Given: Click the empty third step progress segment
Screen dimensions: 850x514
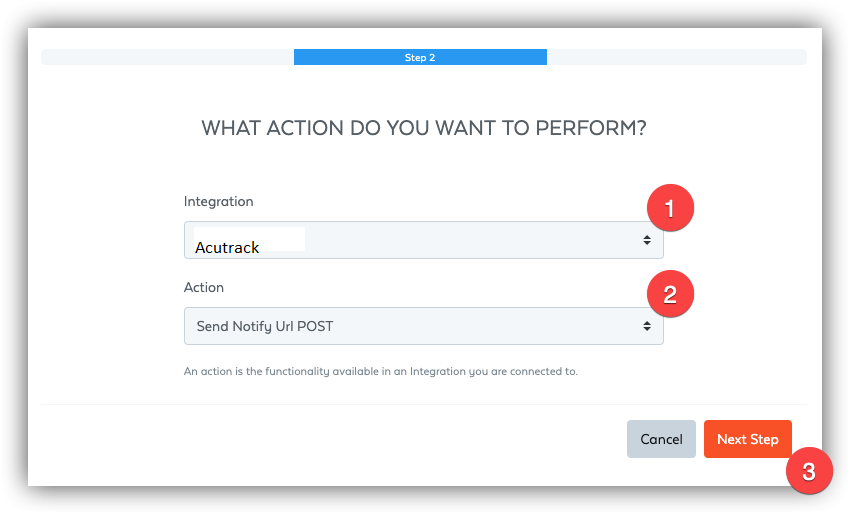Looking at the screenshot, I should [x=677, y=57].
